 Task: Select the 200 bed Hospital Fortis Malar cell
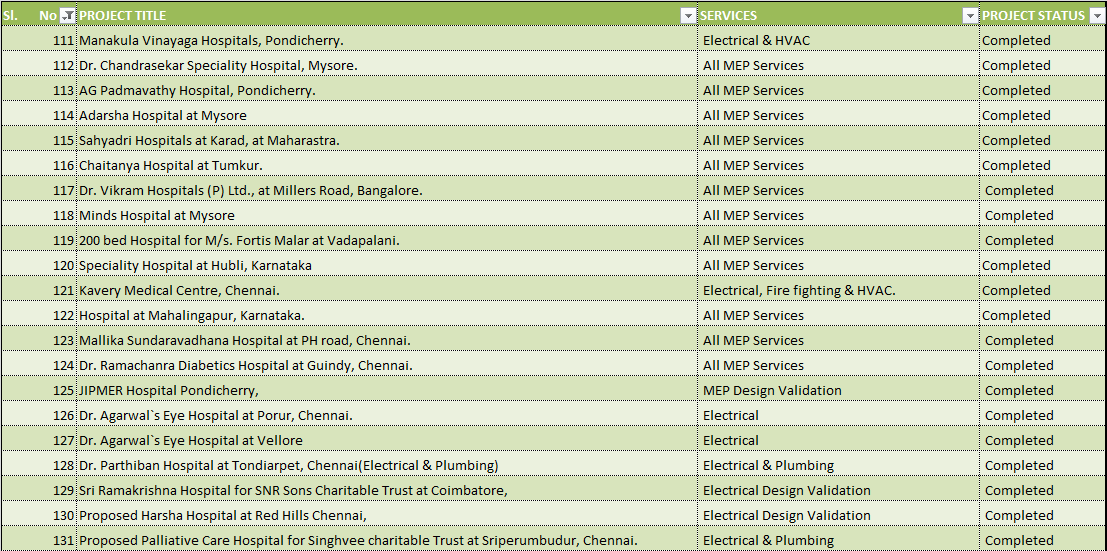[x=239, y=241]
